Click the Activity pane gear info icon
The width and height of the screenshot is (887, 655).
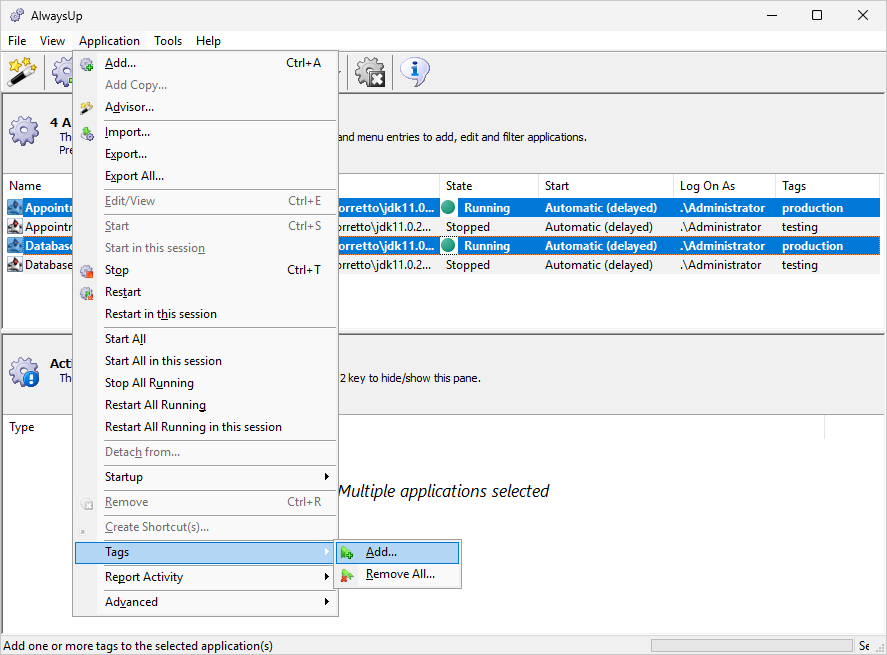click(x=24, y=372)
